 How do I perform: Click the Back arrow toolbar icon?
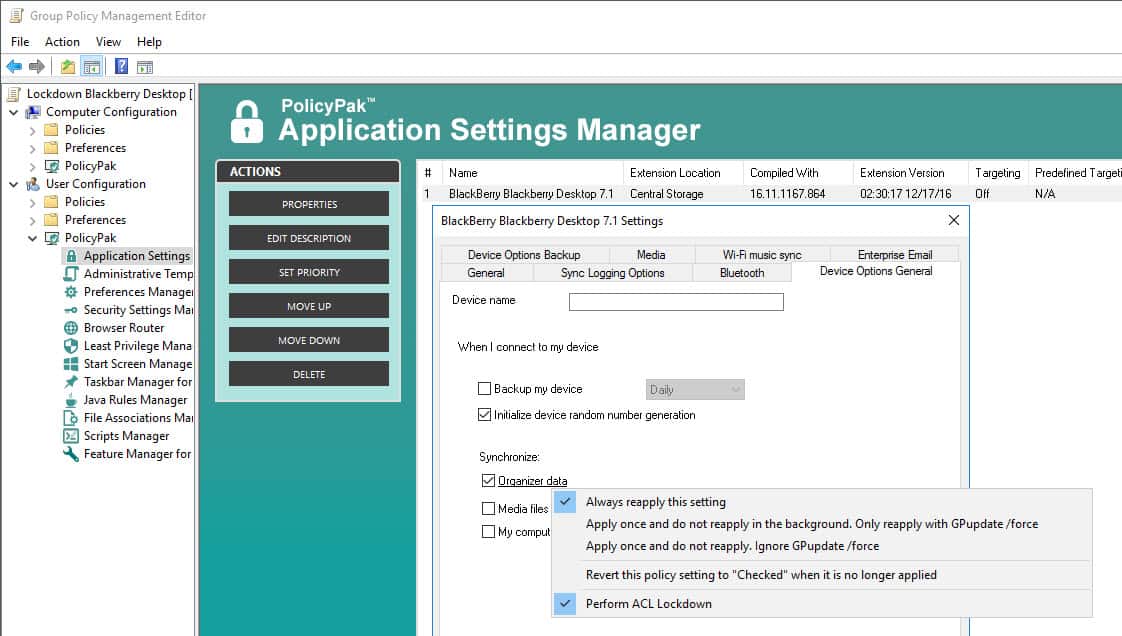click(x=14, y=67)
